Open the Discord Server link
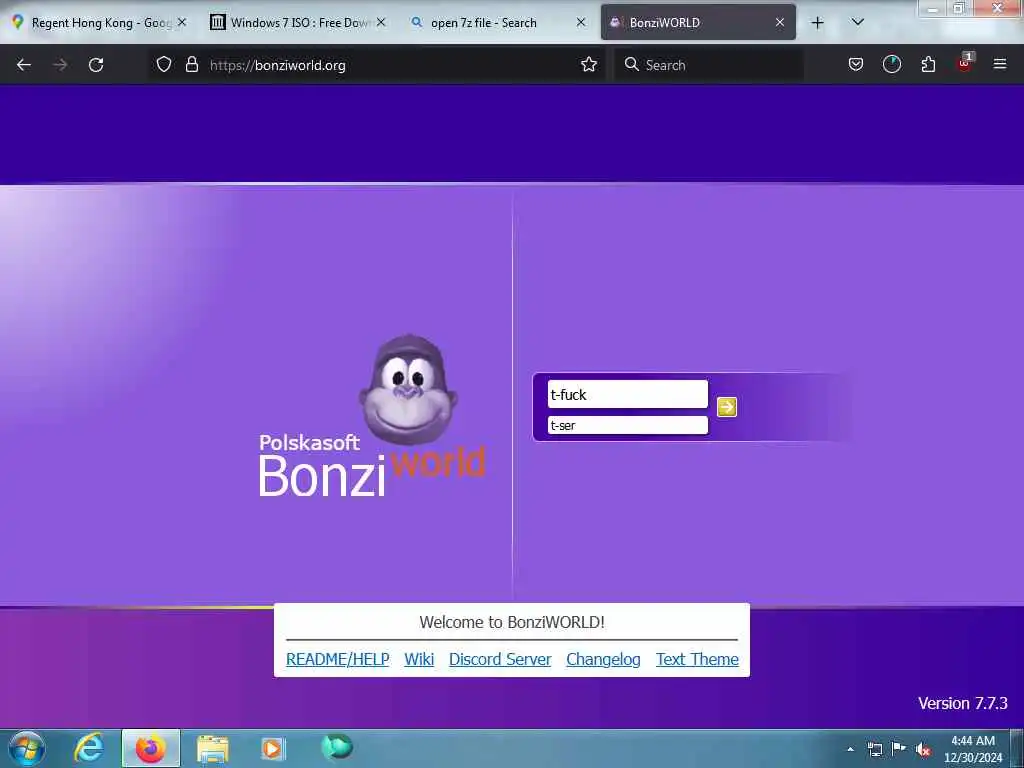 coord(500,659)
